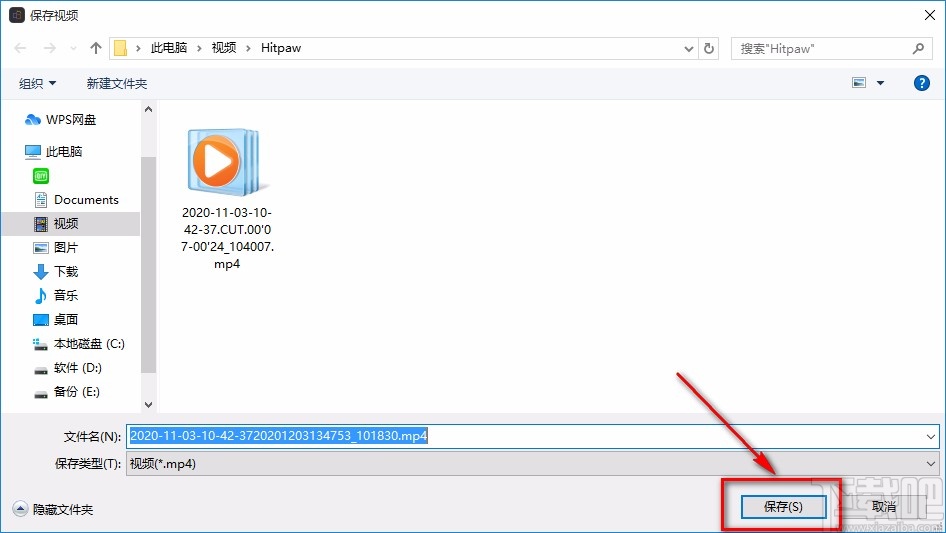Go back with the left arrow
Viewport: 946px width, 533px height.
tap(20, 48)
